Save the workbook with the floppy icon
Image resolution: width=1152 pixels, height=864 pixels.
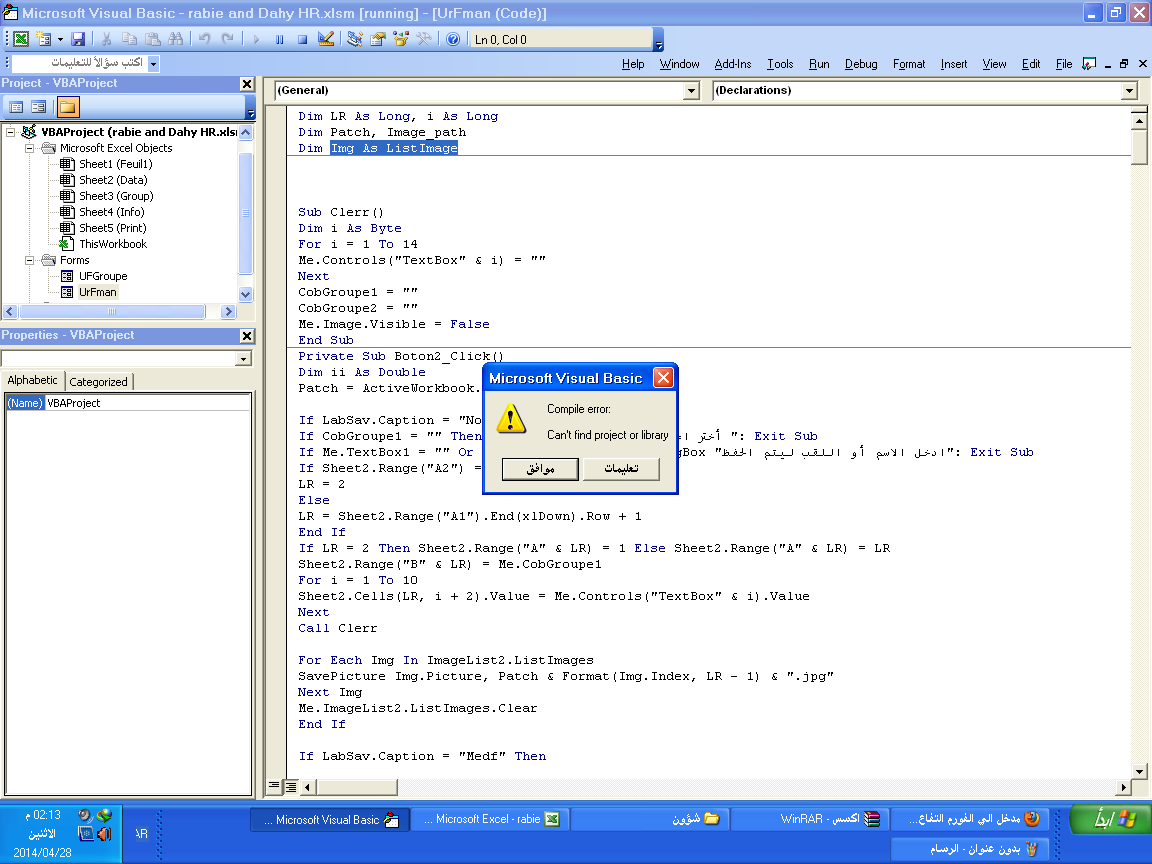click(x=78, y=39)
